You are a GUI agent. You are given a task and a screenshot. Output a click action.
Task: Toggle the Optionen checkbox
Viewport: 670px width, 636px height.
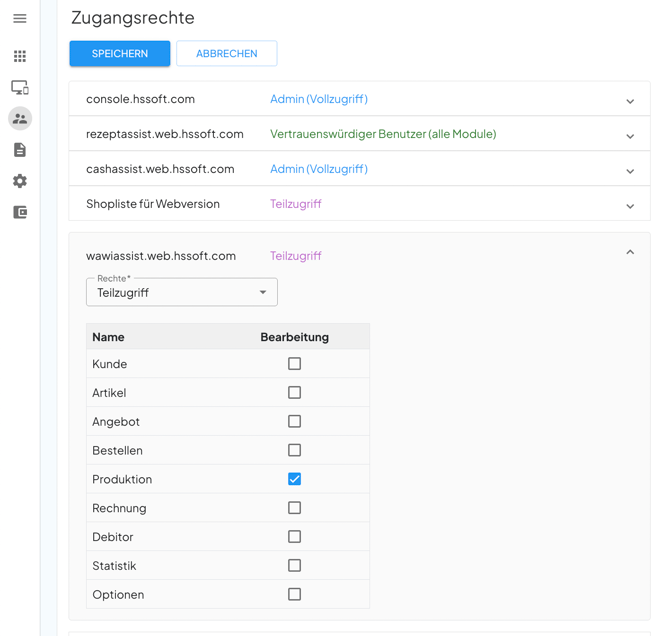click(294, 594)
